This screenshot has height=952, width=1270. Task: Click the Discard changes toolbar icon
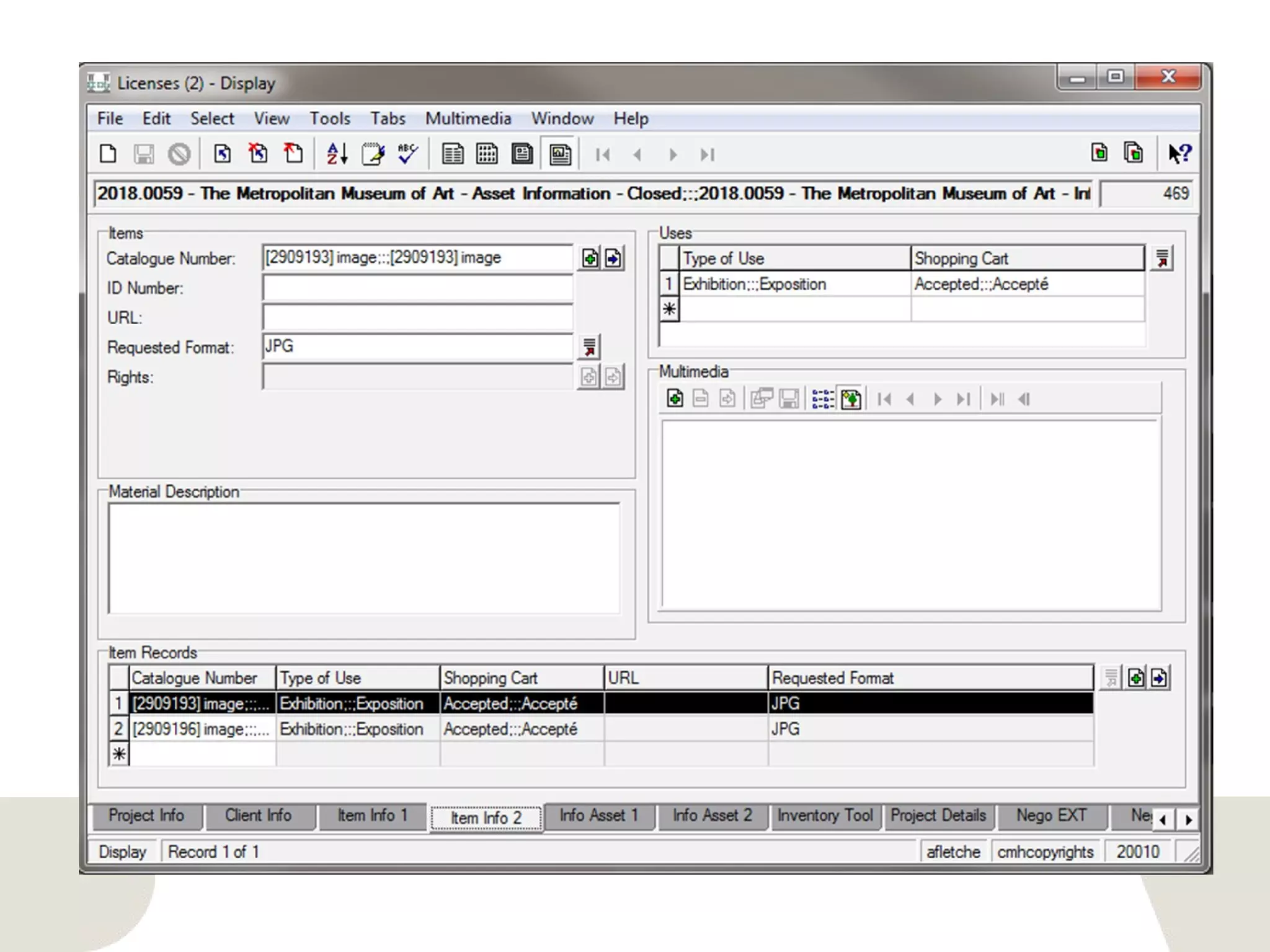point(179,154)
